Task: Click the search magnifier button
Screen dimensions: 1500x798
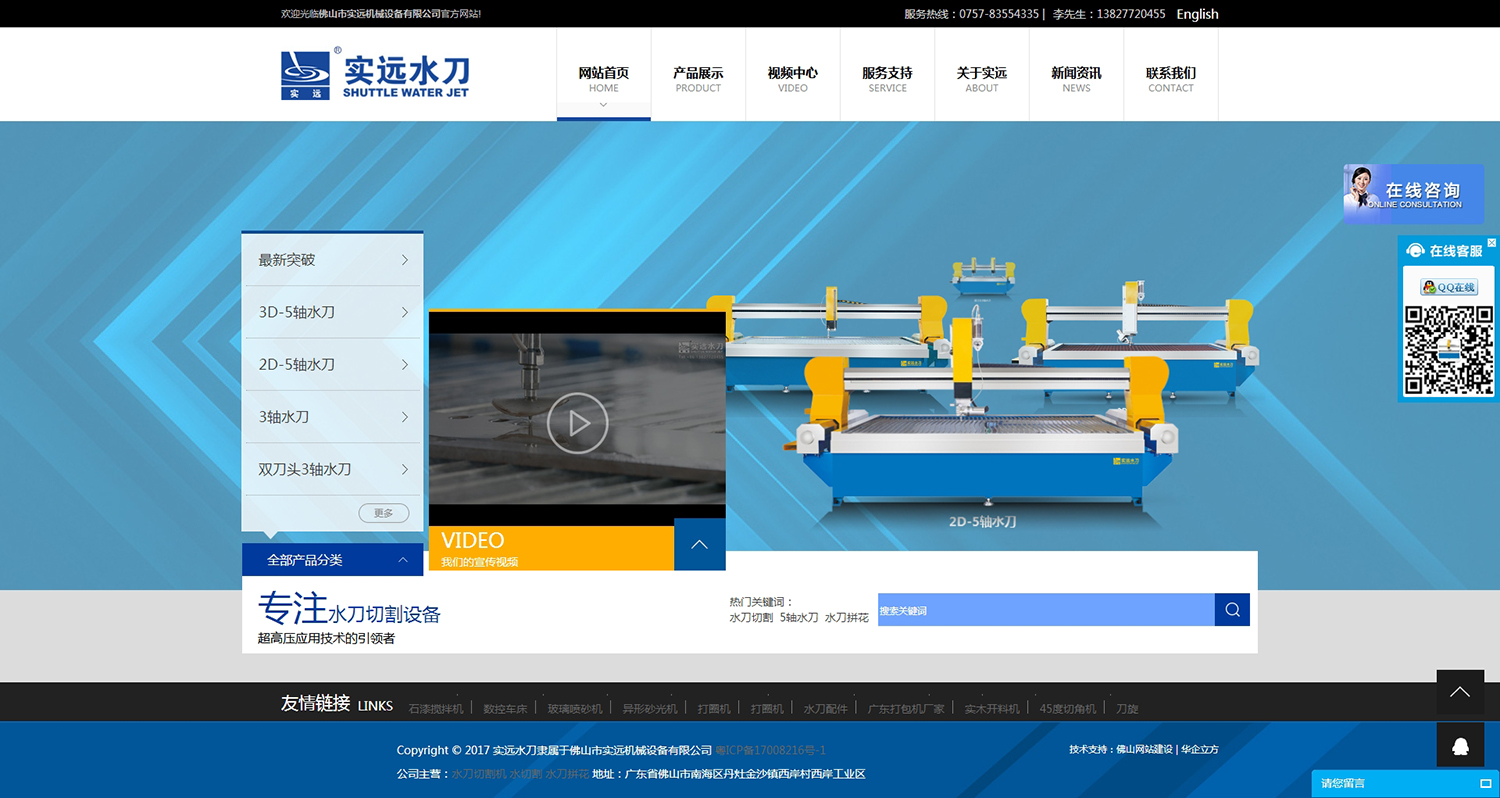Action: tap(1232, 610)
